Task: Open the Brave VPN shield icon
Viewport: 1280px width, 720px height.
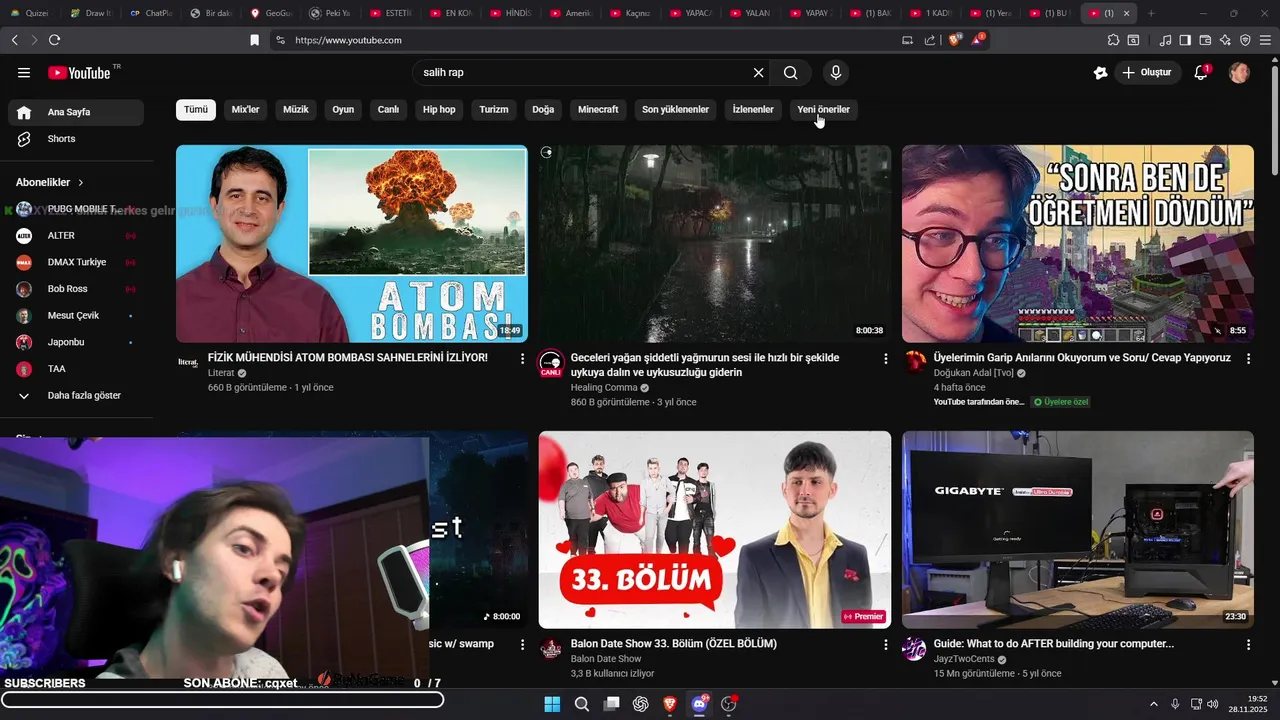Action: tap(1245, 40)
